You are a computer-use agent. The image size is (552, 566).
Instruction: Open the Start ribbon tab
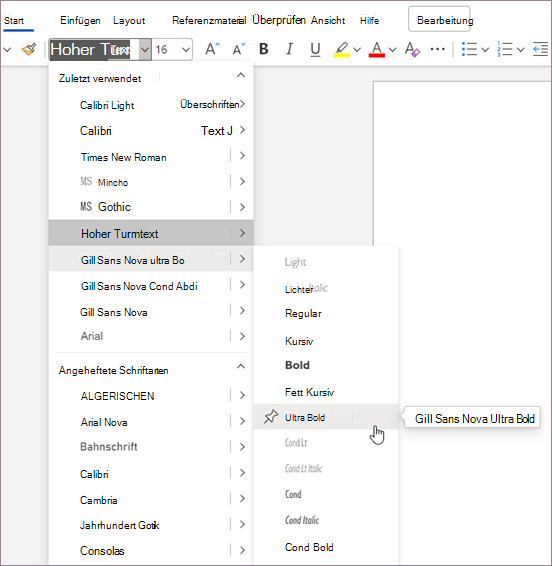tap(14, 21)
